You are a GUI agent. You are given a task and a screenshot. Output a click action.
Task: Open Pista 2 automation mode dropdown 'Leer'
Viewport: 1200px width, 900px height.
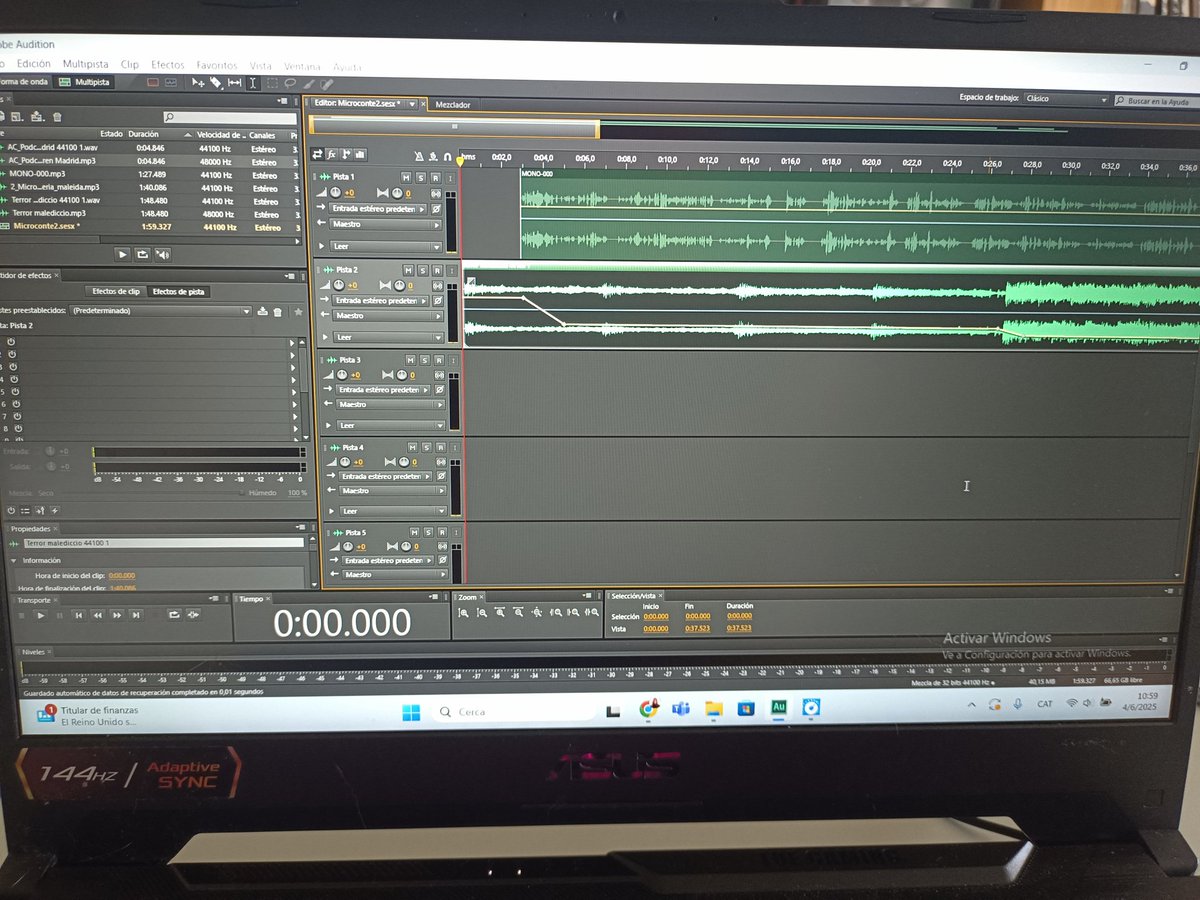point(388,338)
